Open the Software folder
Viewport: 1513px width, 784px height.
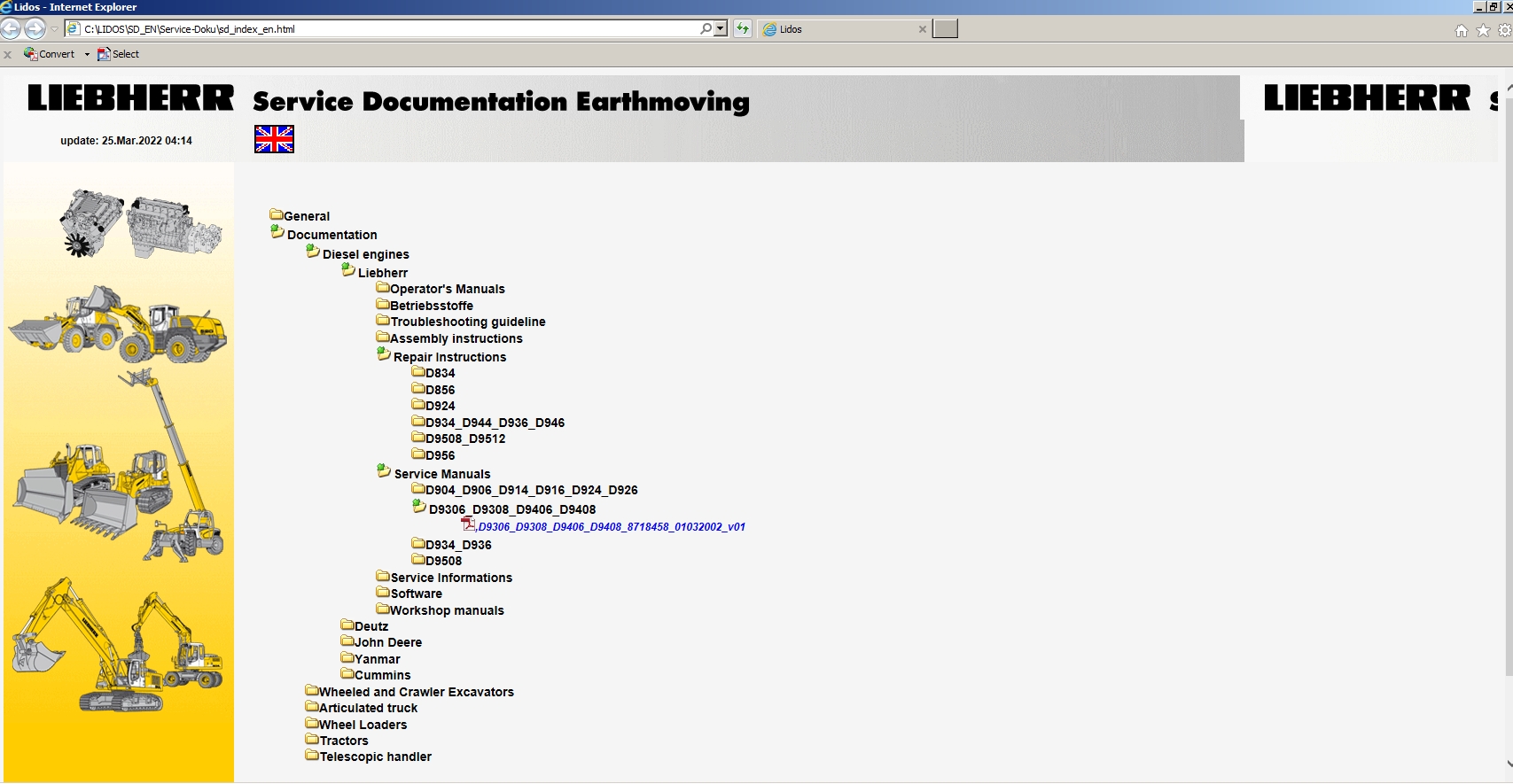click(x=409, y=594)
